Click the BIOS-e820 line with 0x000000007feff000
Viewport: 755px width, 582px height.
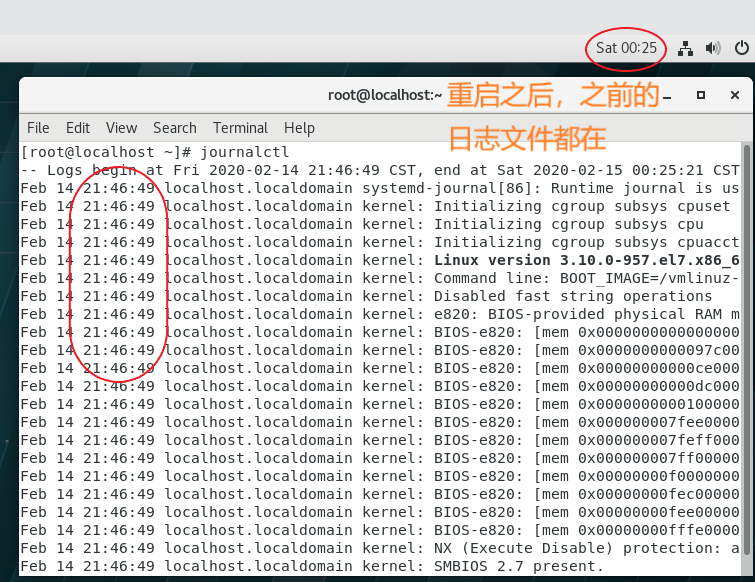[380, 440]
